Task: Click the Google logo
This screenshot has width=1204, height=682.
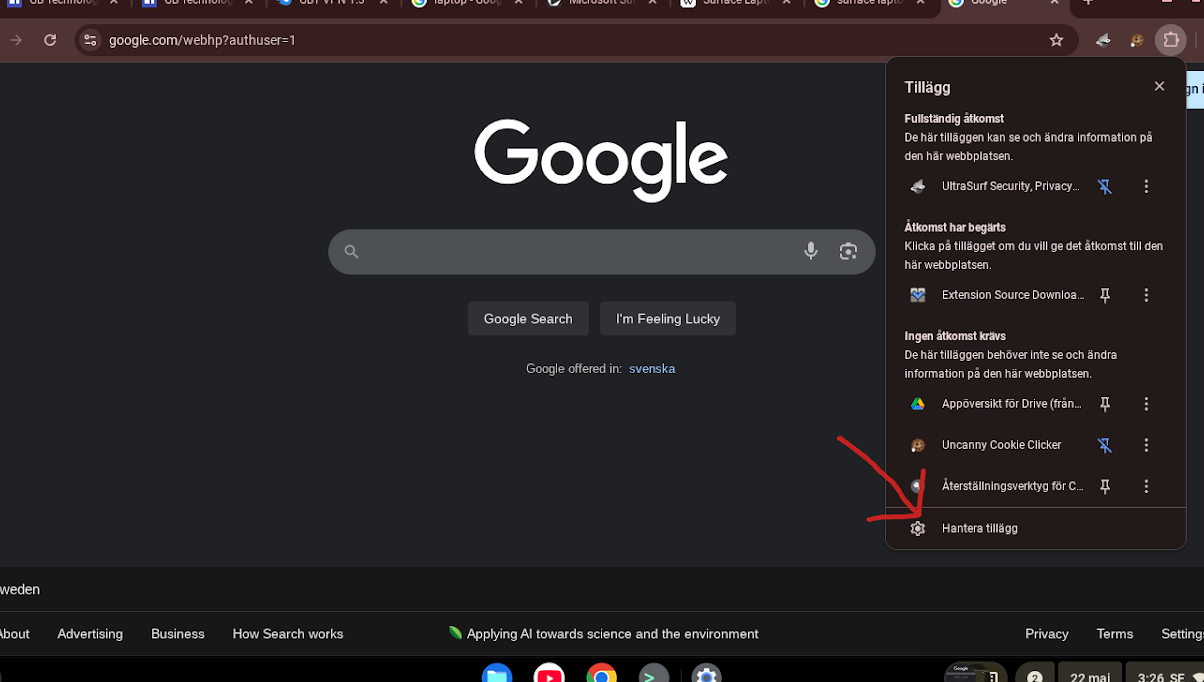Action: (x=601, y=160)
